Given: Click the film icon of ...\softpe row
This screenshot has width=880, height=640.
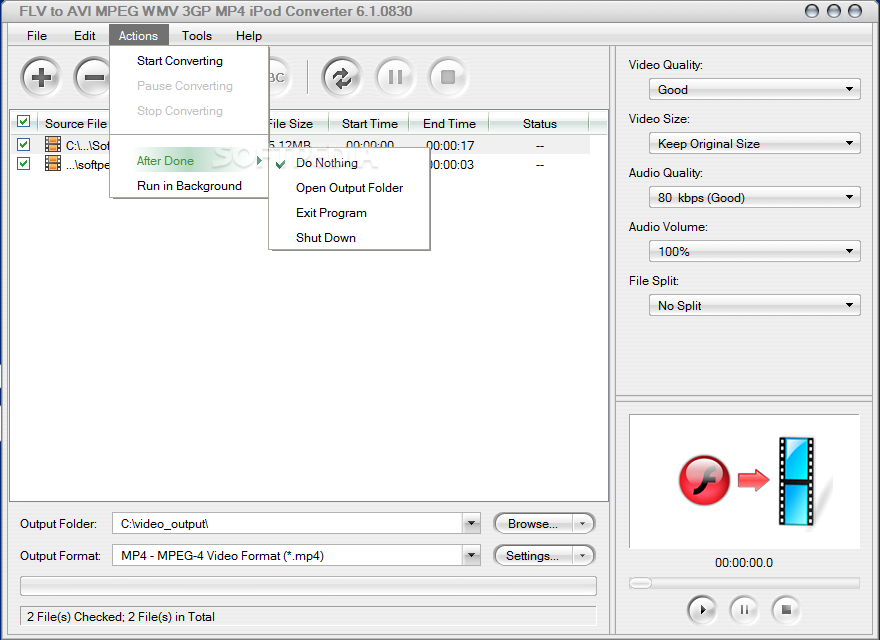Looking at the screenshot, I should (x=53, y=163).
